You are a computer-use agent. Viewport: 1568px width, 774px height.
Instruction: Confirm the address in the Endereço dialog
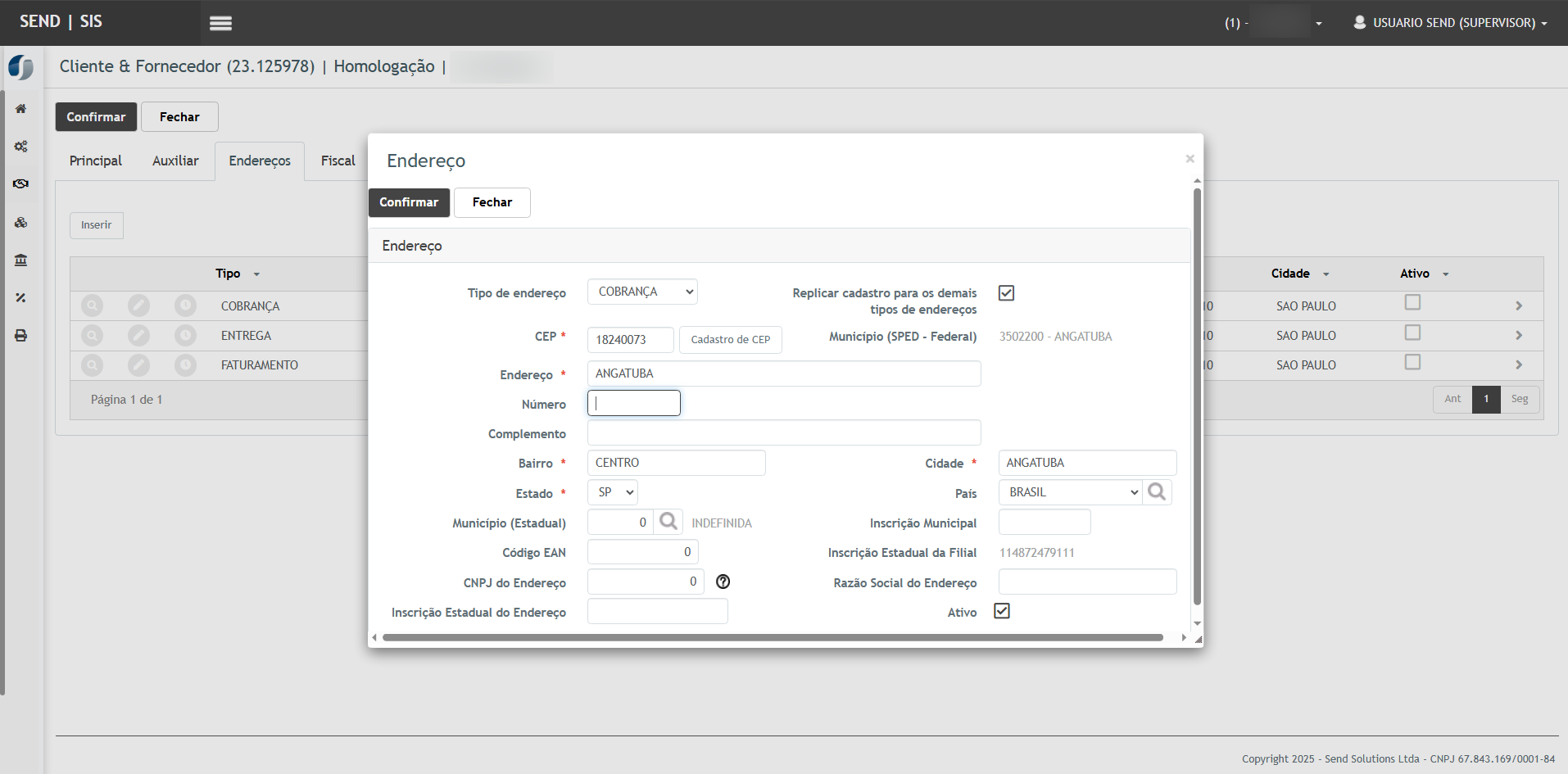pyautogui.click(x=409, y=202)
